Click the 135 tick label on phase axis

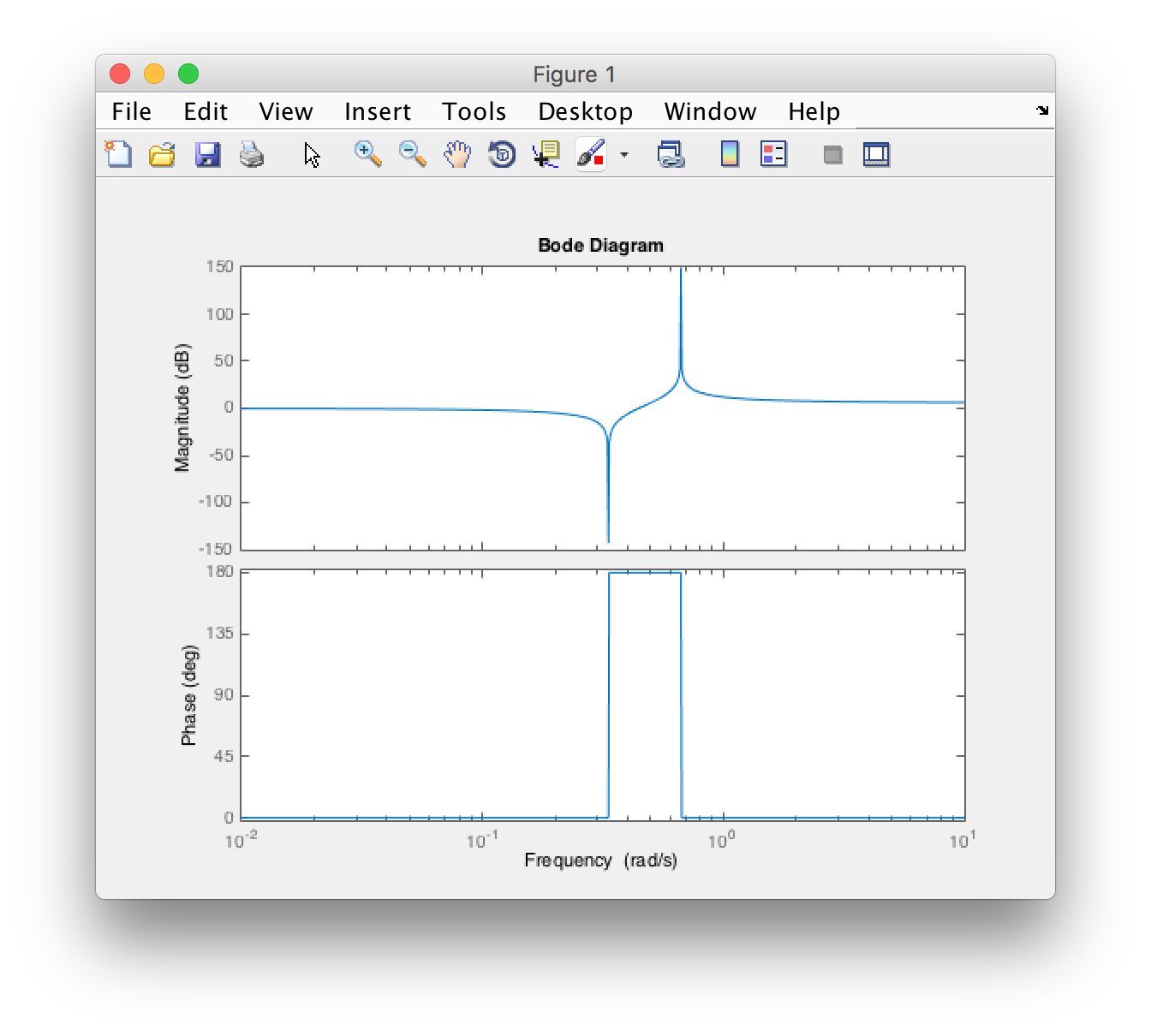220,633
